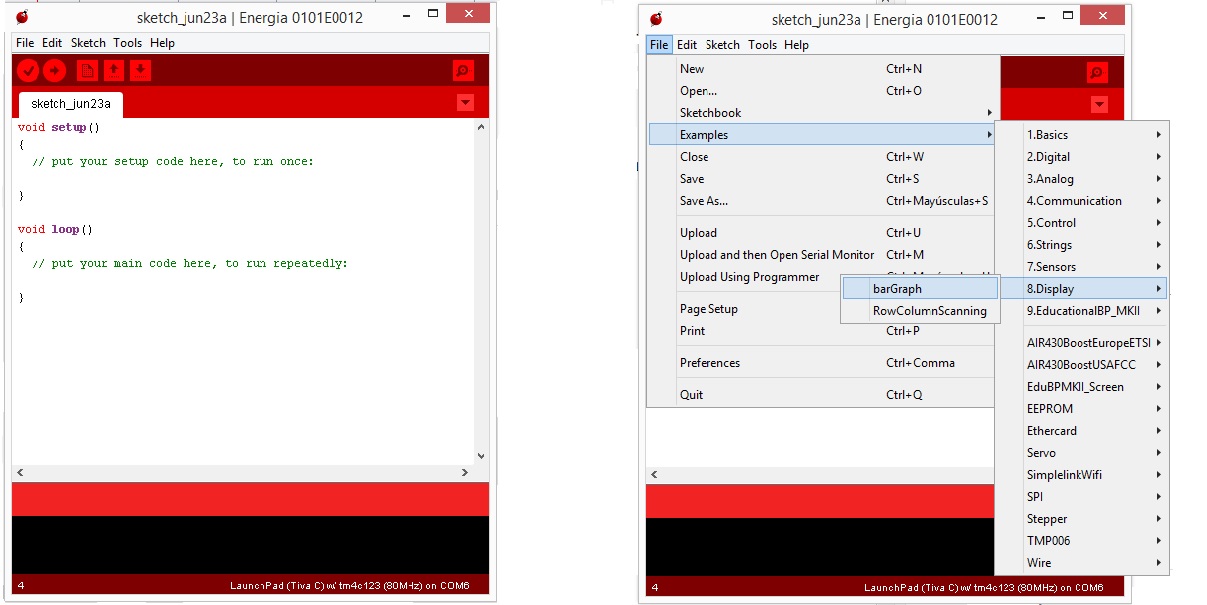Select sketch_jun23a tab in left window
Viewport: 1207px width, 605px height.
pos(70,103)
